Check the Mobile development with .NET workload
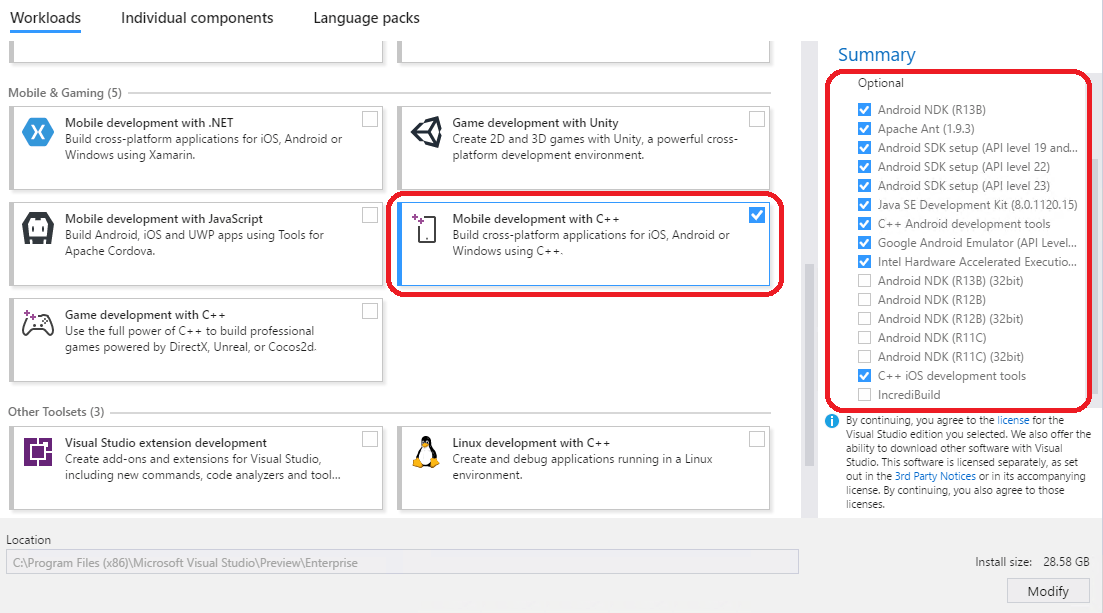This screenshot has width=1103, height=613. coord(370,119)
